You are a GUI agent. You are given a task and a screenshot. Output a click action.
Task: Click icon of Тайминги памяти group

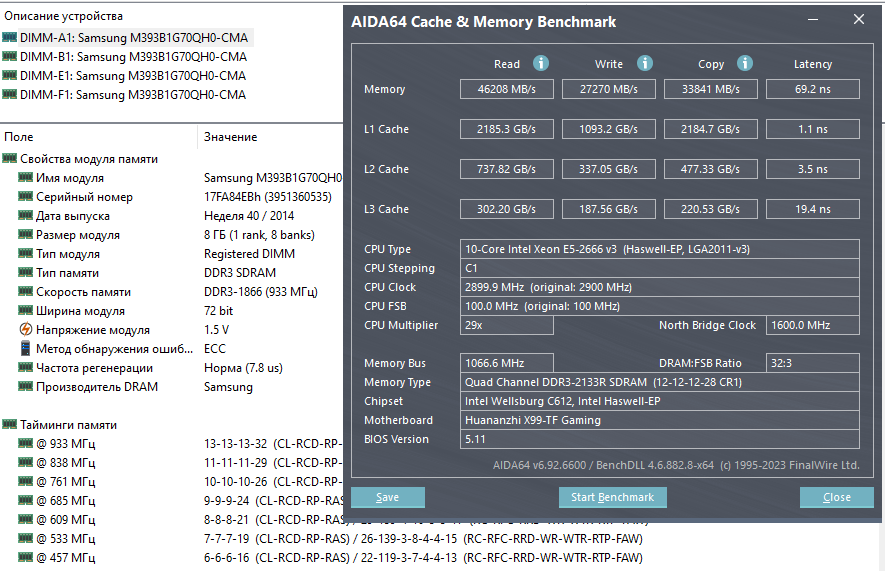(10, 424)
